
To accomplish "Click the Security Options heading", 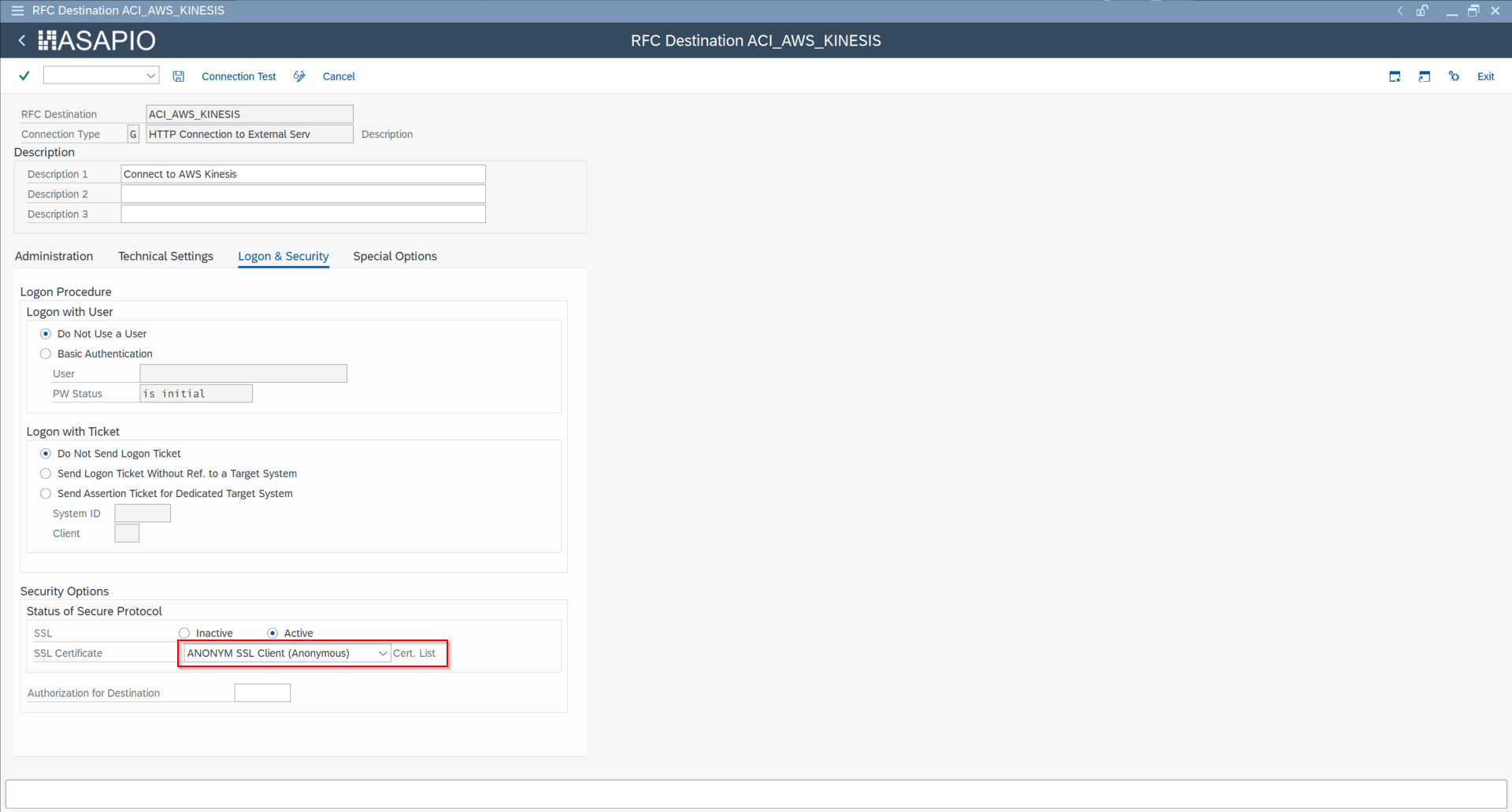I will pyautogui.click(x=65, y=591).
